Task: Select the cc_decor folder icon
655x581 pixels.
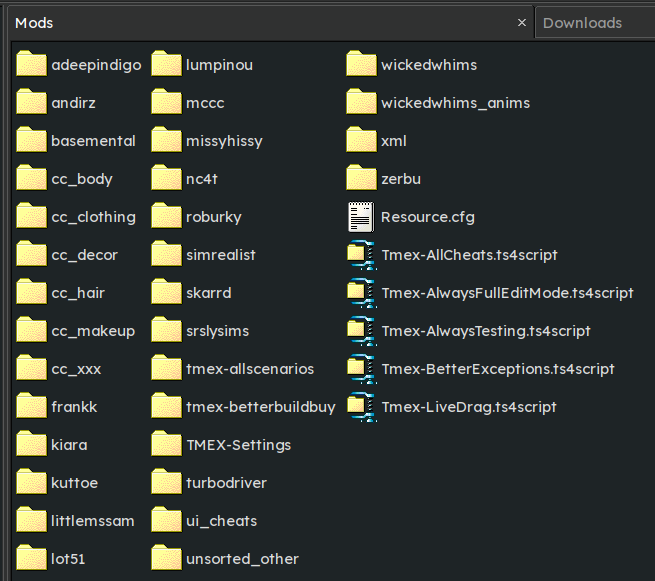Action: 31,254
